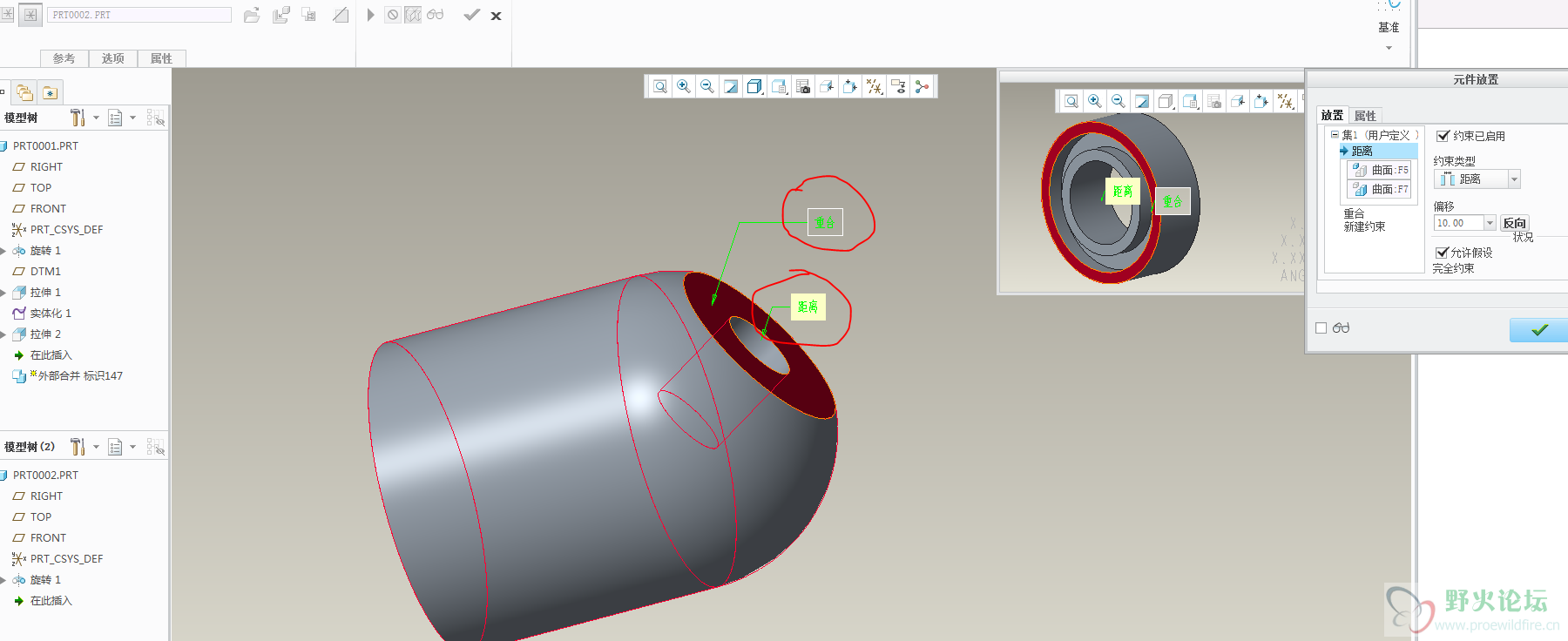Open upper model tree settings hammer icon
The height and width of the screenshot is (641, 1568).
click(x=78, y=118)
